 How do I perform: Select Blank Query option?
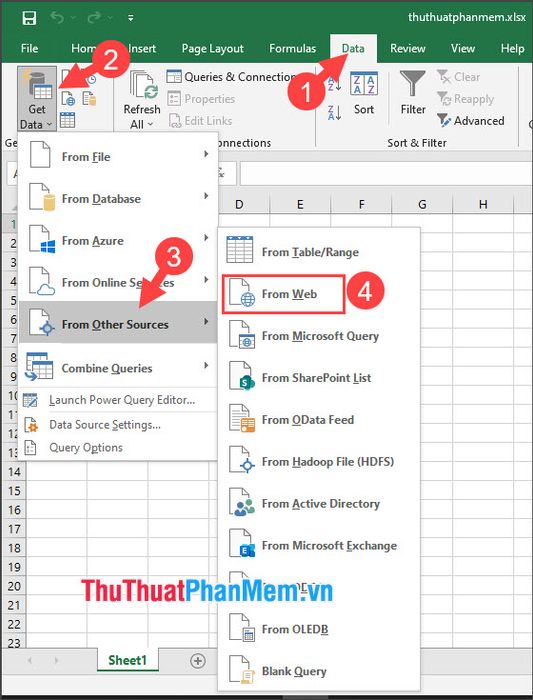319,671
